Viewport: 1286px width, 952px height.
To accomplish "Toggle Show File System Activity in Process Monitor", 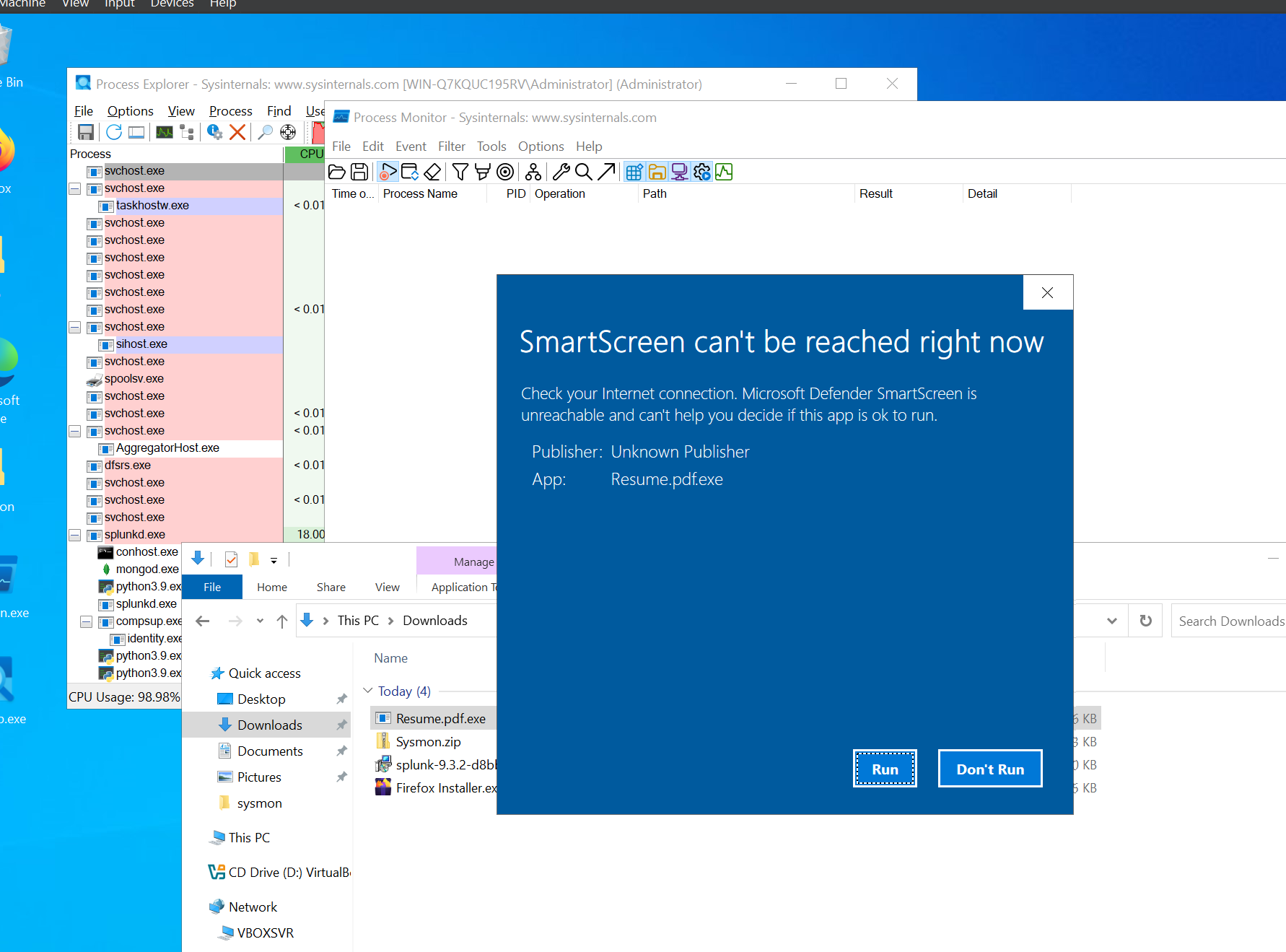I will coord(657,172).
